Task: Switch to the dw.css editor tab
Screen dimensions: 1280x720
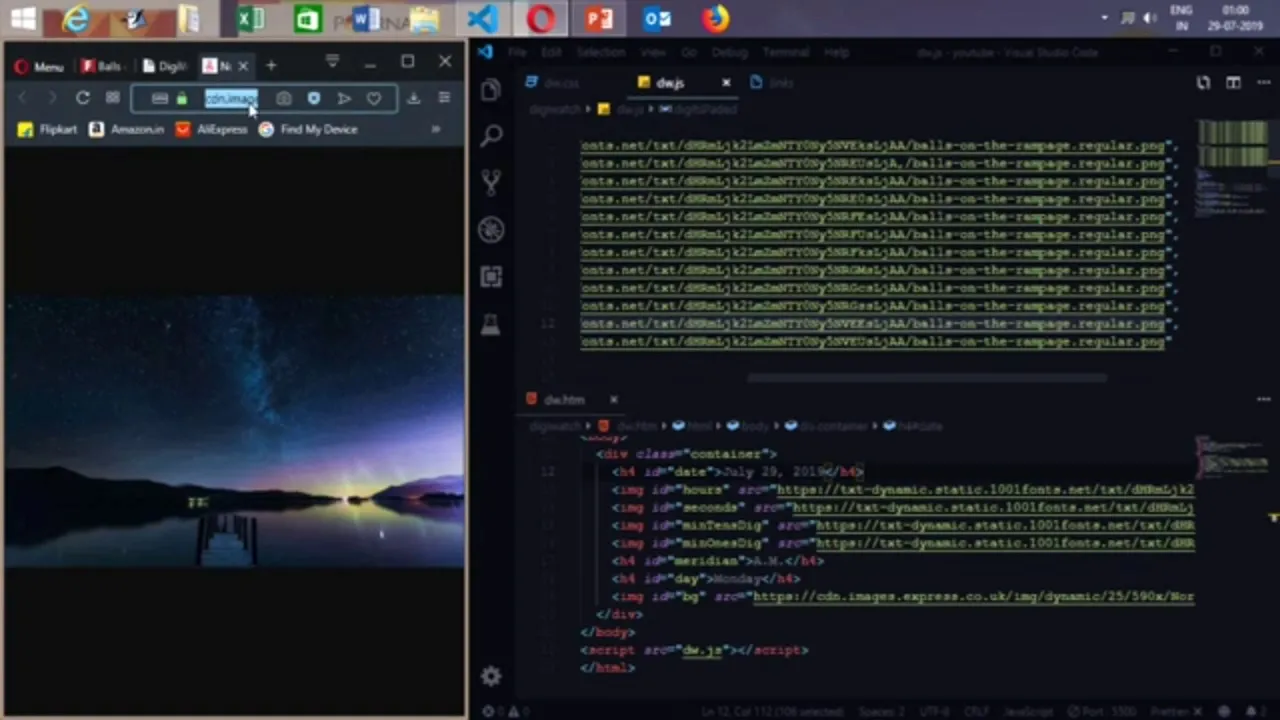Action: tap(562, 83)
